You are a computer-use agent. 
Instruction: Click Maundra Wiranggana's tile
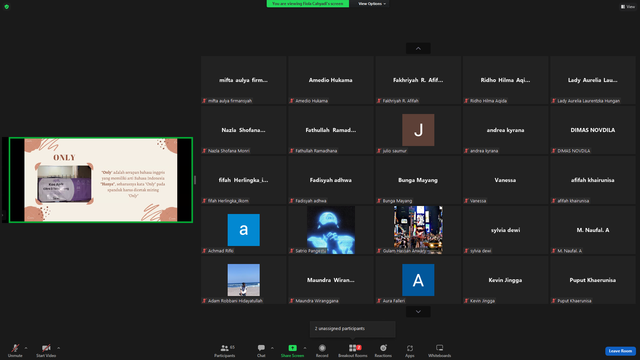[331, 280]
